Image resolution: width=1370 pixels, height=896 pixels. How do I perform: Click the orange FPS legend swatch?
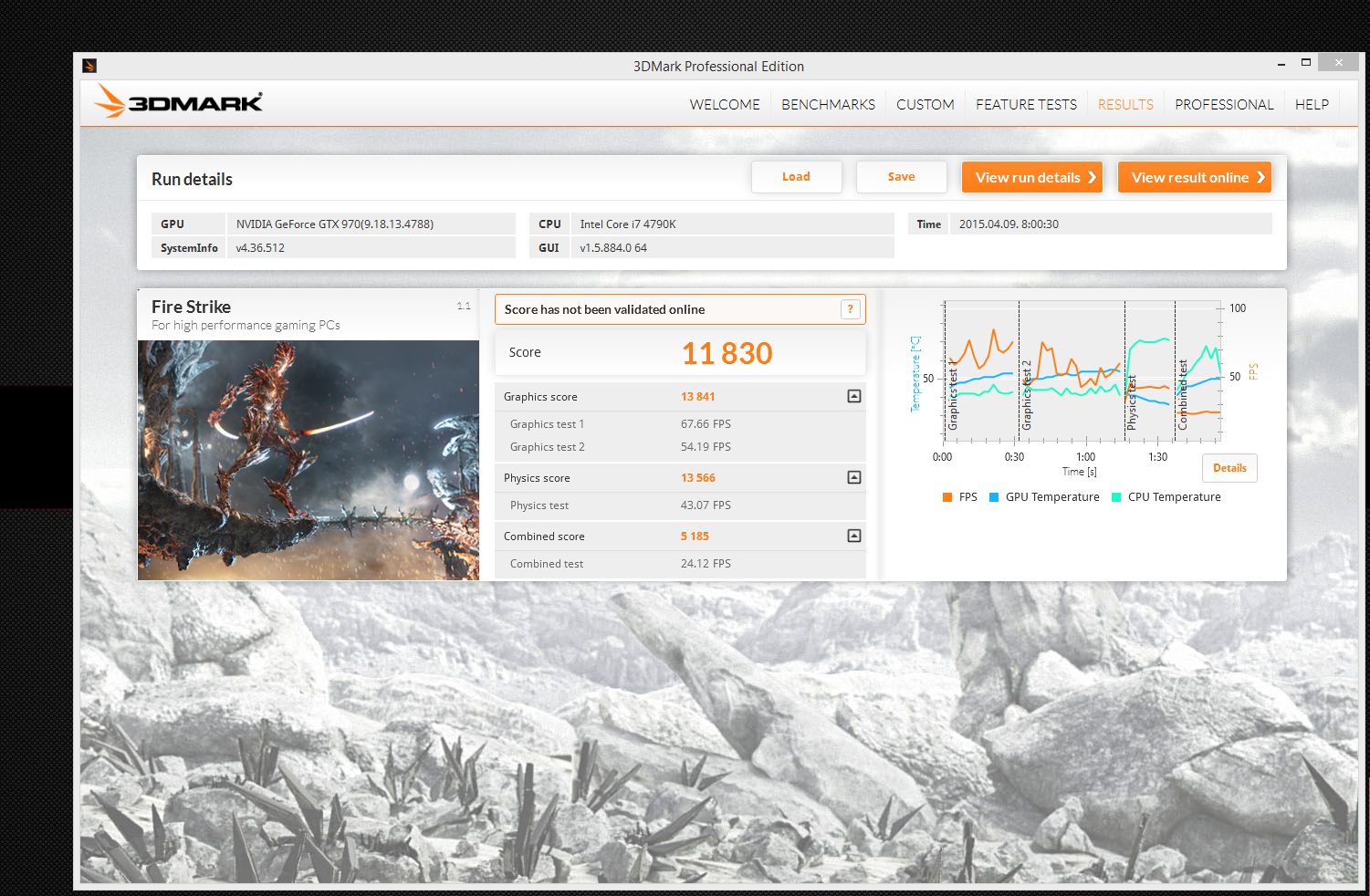[x=947, y=497]
